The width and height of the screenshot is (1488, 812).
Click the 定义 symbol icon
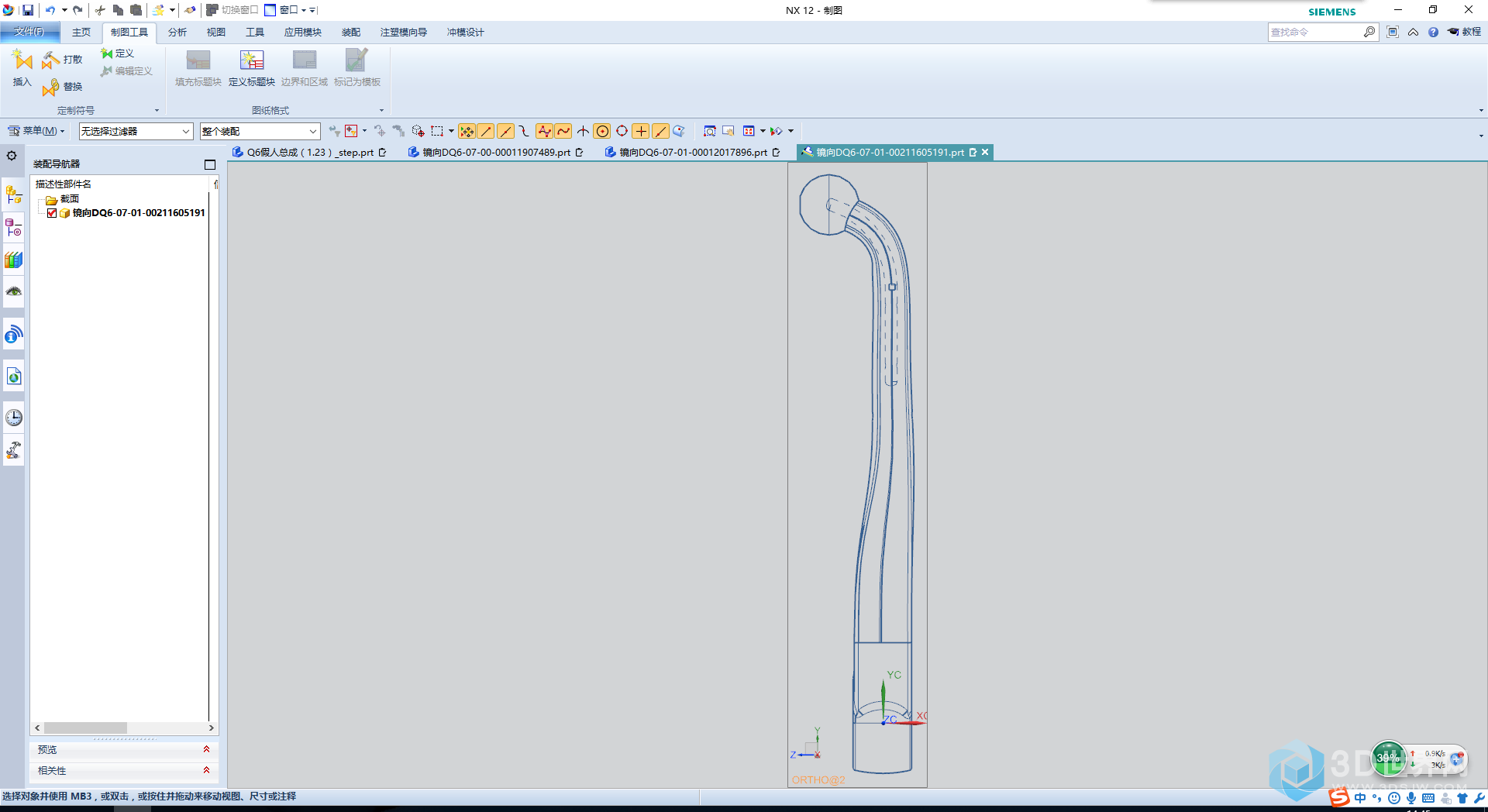107,53
